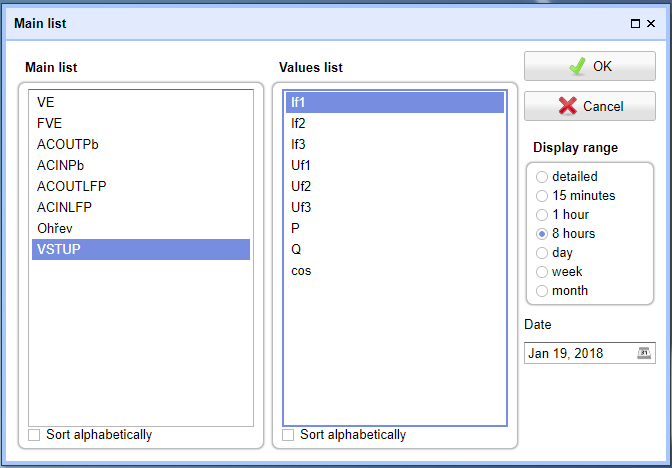Select Ohřev in the Main list

tap(141, 228)
